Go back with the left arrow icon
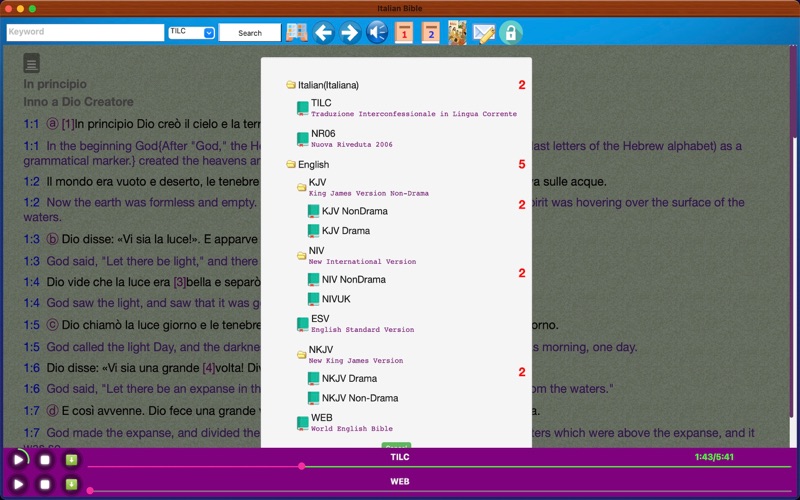Screen dimensions: 800x500 pos(323,33)
